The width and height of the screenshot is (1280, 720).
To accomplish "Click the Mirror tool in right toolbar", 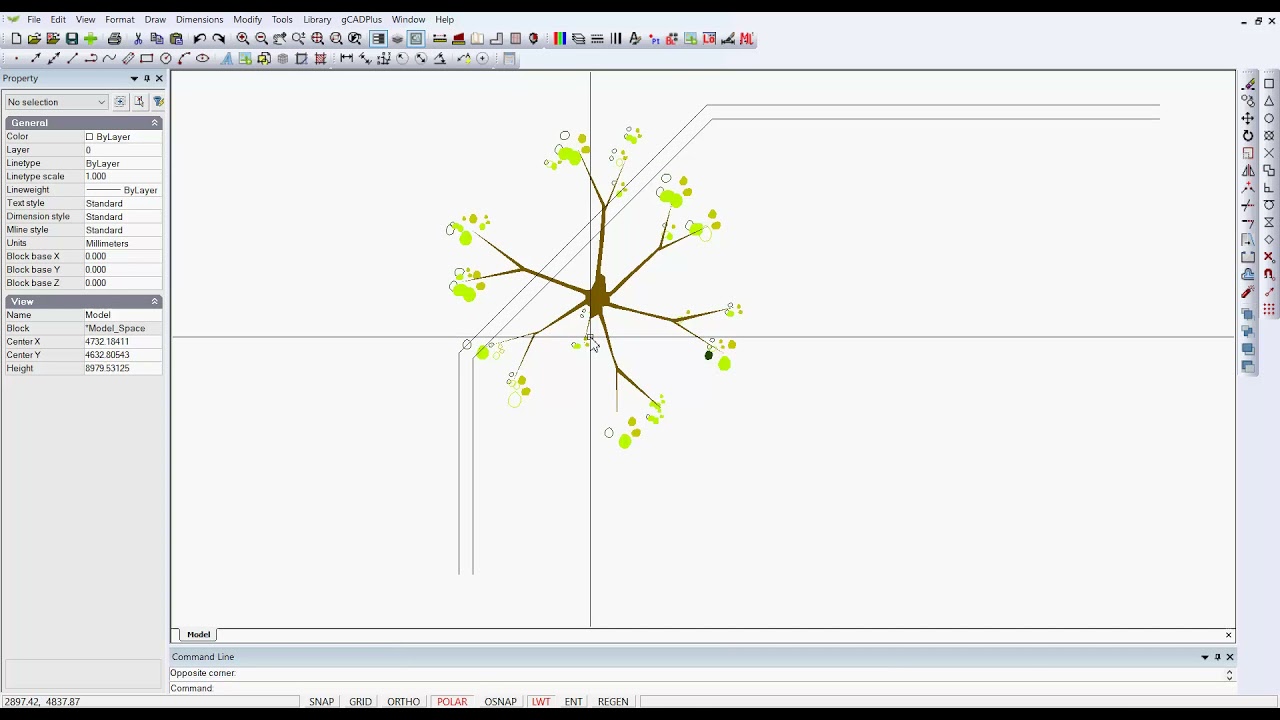I will click(1248, 171).
